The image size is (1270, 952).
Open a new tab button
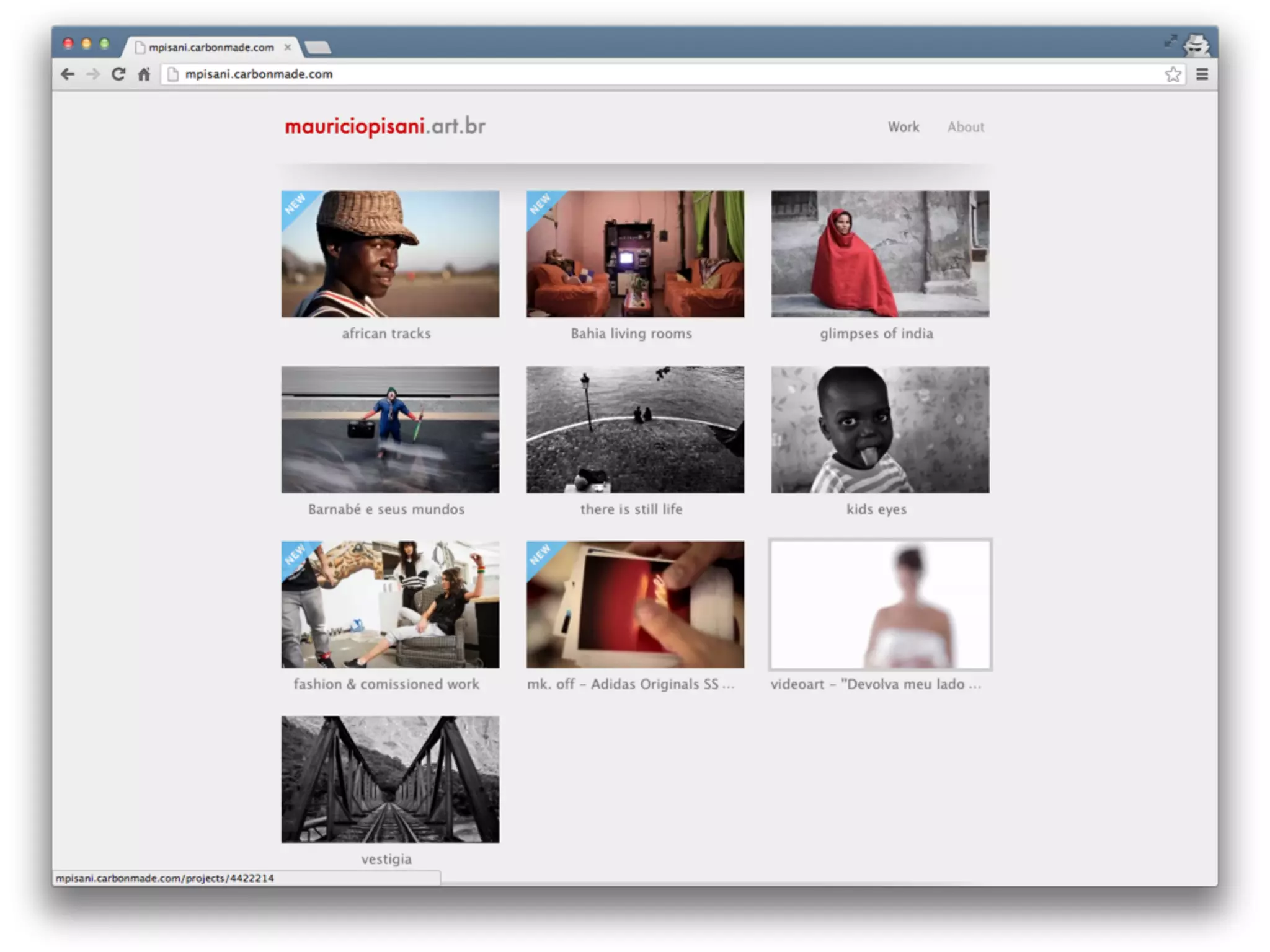point(318,47)
